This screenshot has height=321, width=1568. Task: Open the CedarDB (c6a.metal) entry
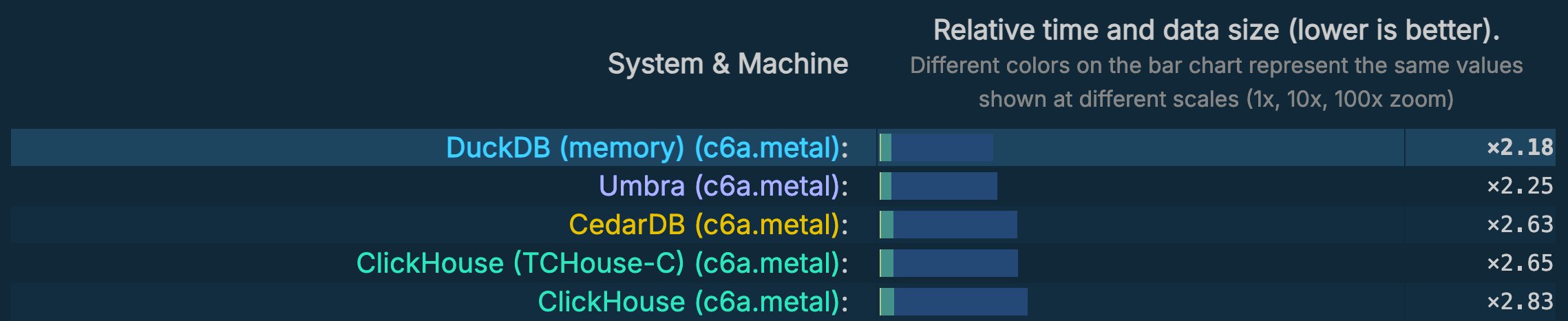click(708, 225)
